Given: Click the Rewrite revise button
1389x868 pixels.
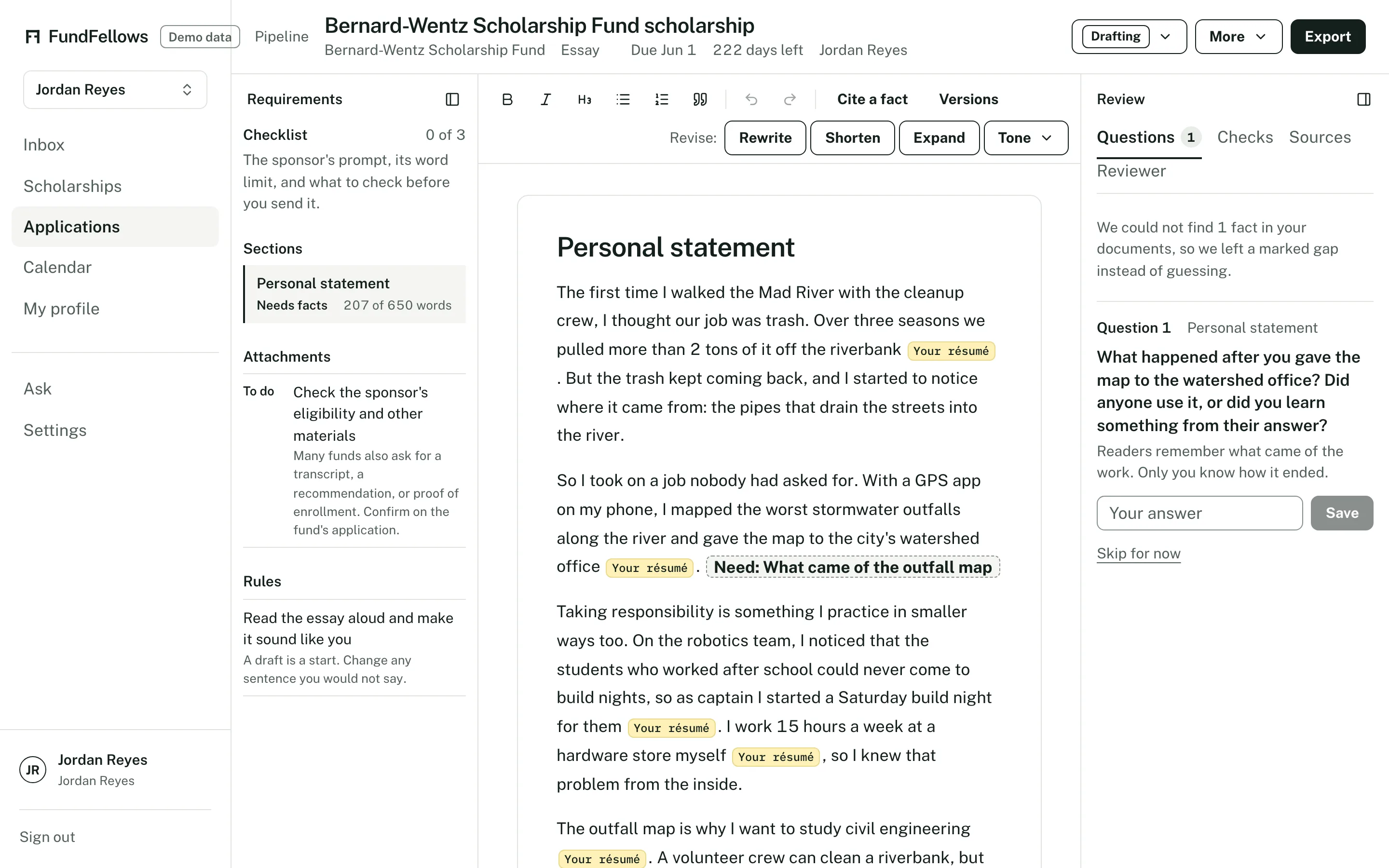Looking at the screenshot, I should 764,138.
